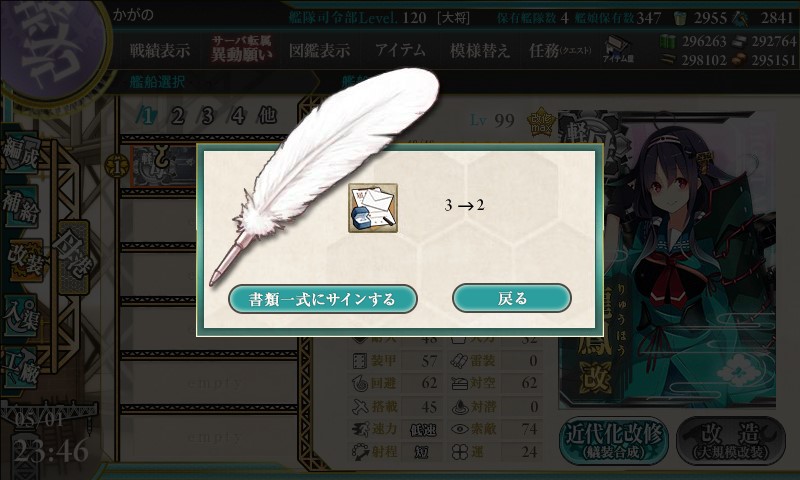Open 任務 quests menu
This screenshot has width=800, height=480.
(560, 50)
